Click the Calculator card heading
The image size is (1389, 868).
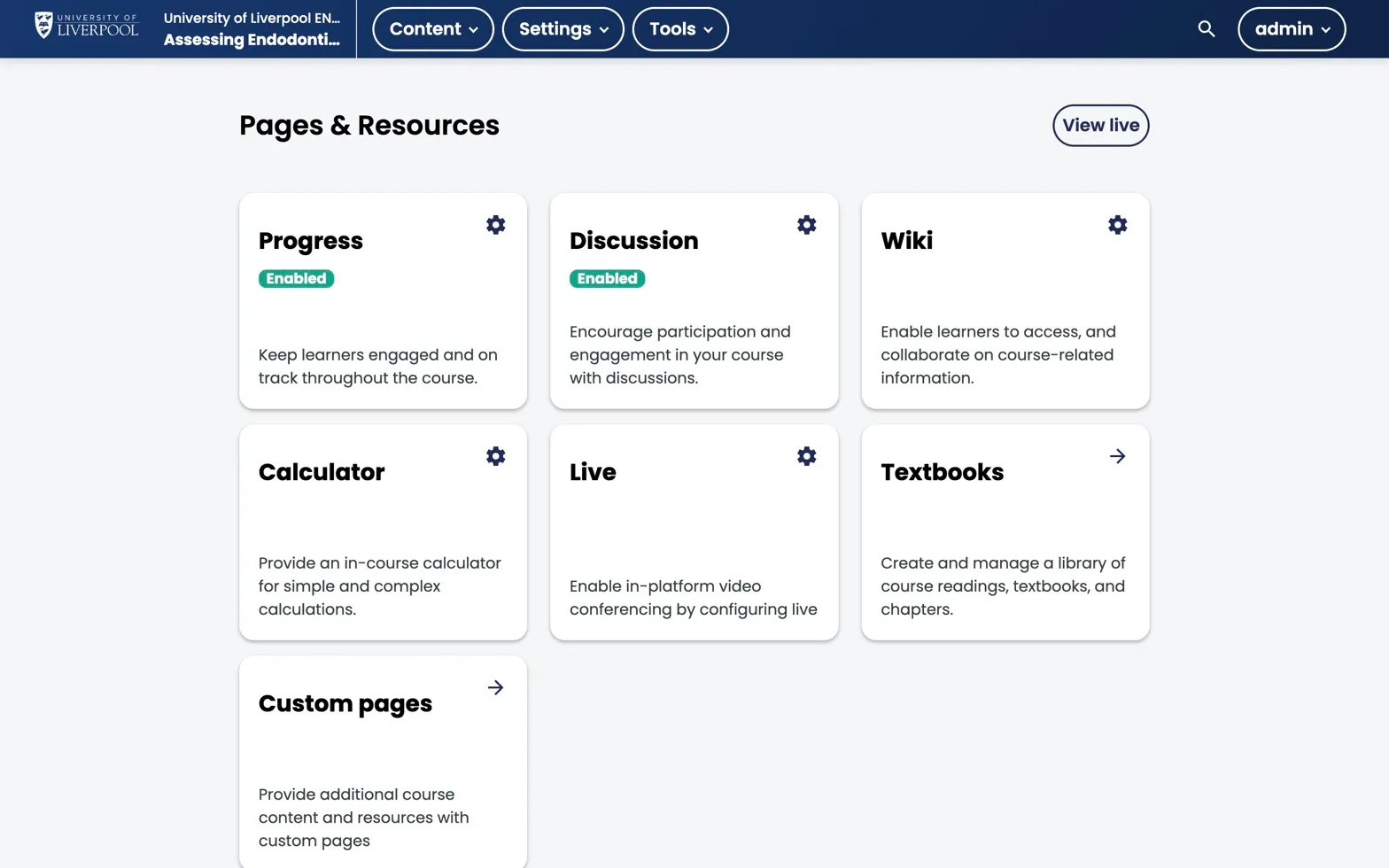(322, 472)
